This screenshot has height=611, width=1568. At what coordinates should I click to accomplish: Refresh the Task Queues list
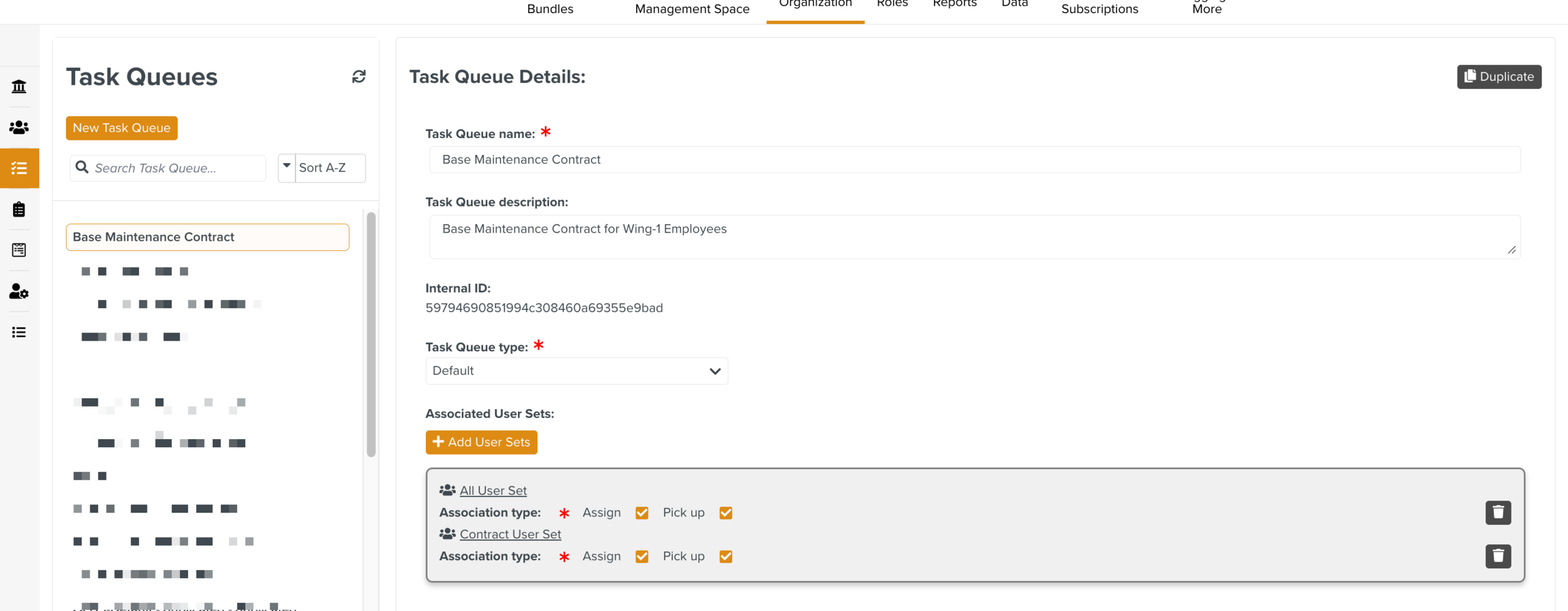click(359, 77)
